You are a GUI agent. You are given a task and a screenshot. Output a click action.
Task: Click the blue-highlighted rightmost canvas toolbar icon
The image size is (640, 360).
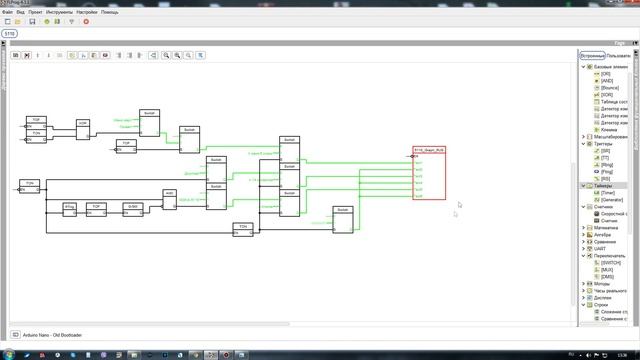200,55
